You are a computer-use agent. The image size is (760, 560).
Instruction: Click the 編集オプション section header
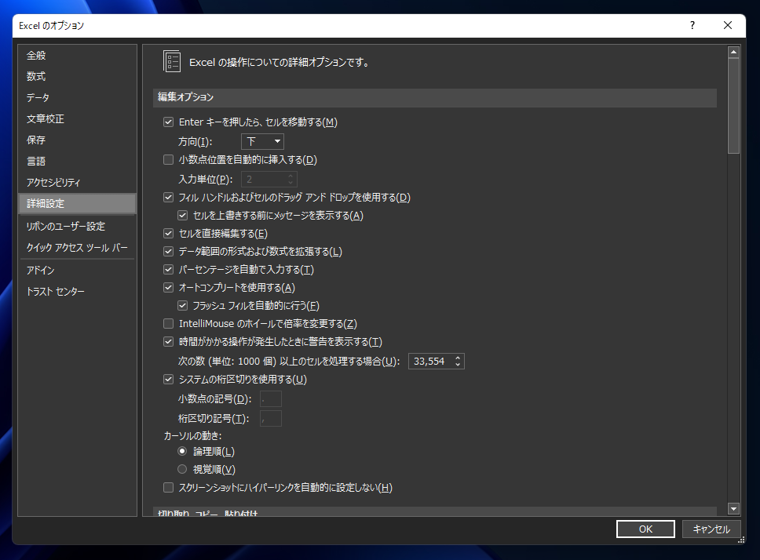(x=435, y=97)
